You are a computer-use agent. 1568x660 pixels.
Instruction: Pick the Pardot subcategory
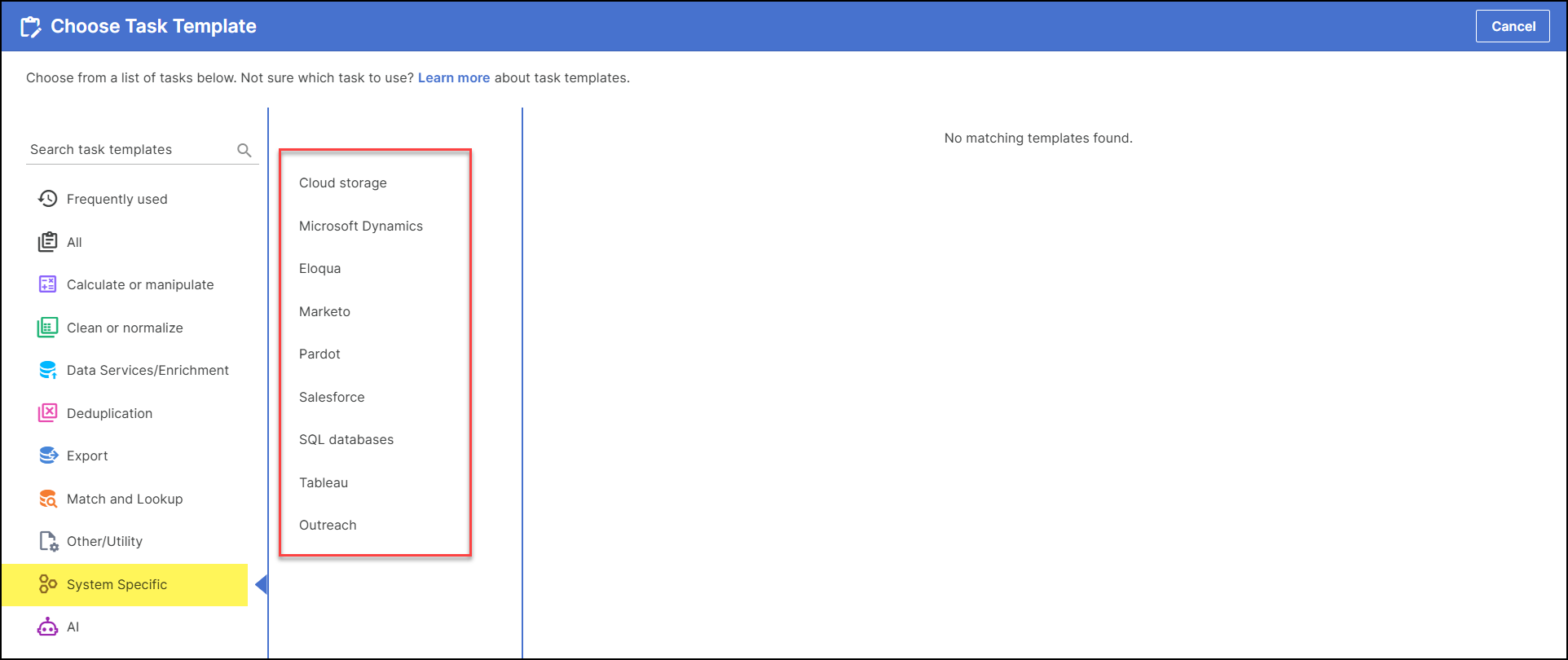[319, 354]
